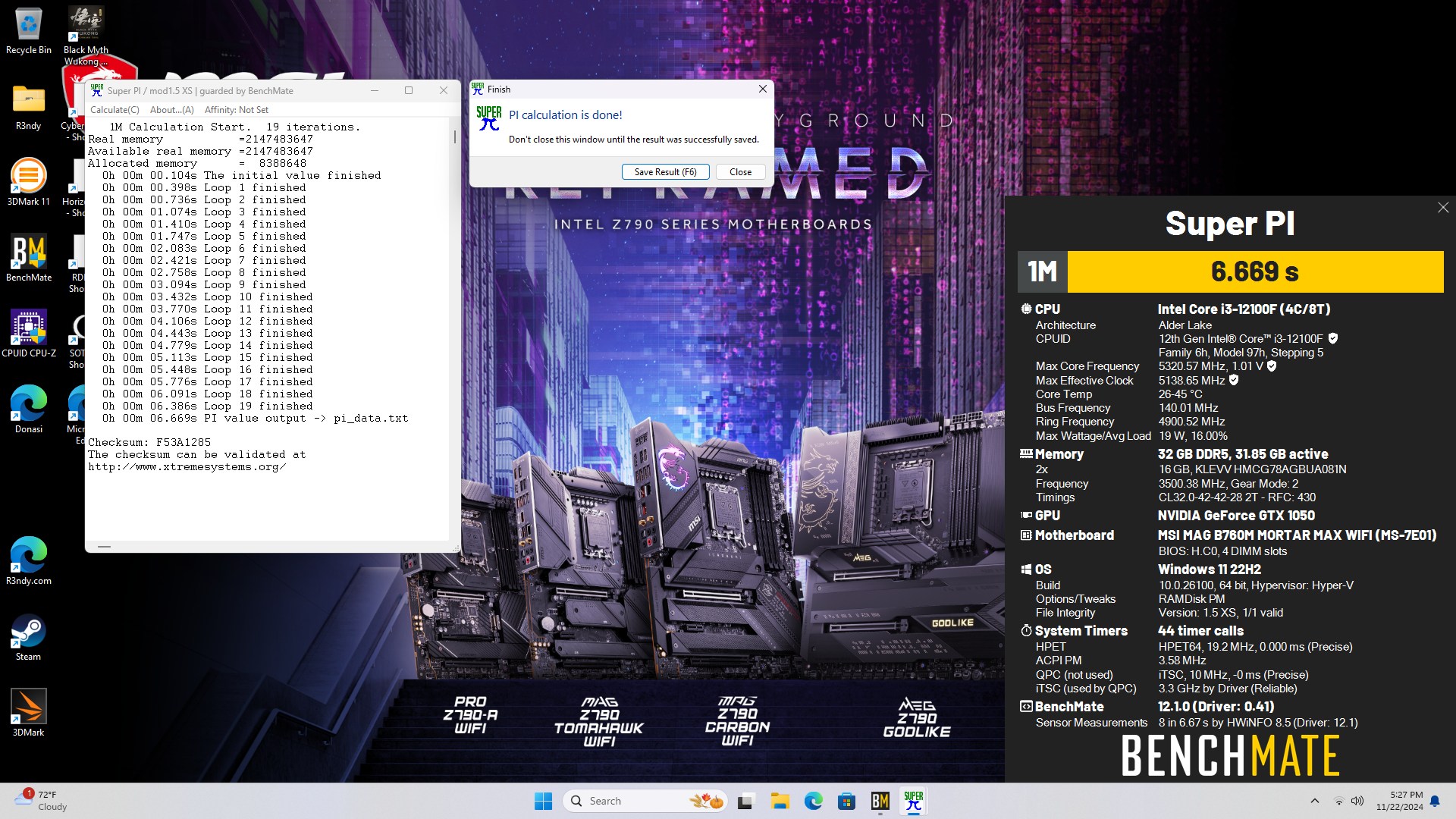Click the 6.669 s result in the BenchMate panel
The height and width of the screenshot is (819, 1456).
click(1255, 271)
